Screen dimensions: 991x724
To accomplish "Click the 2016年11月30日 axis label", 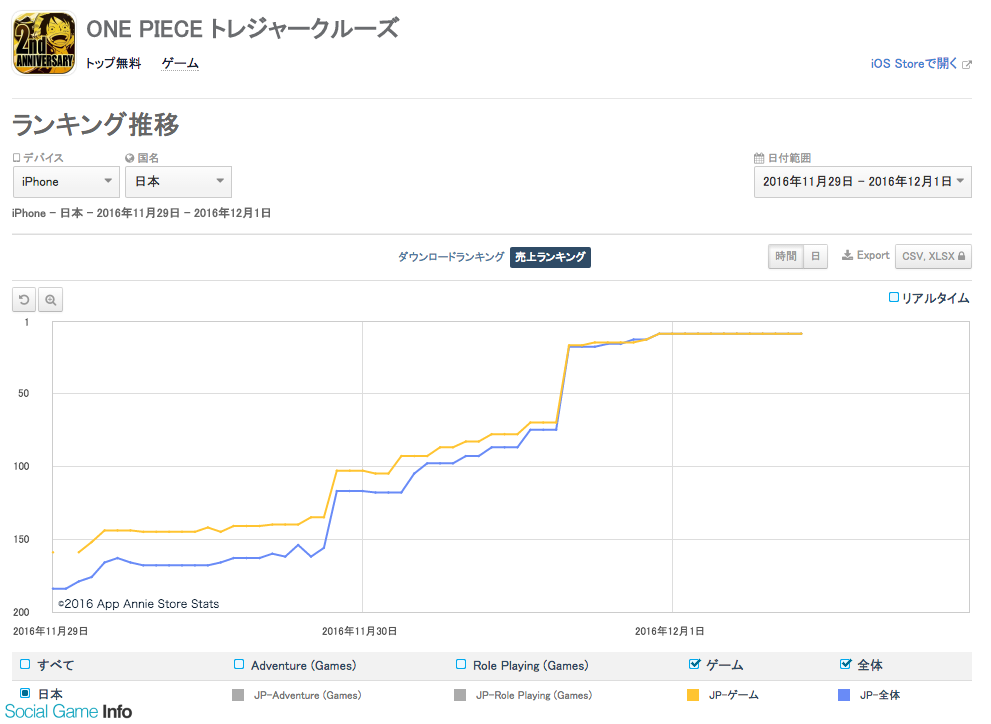I will point(360,631).
